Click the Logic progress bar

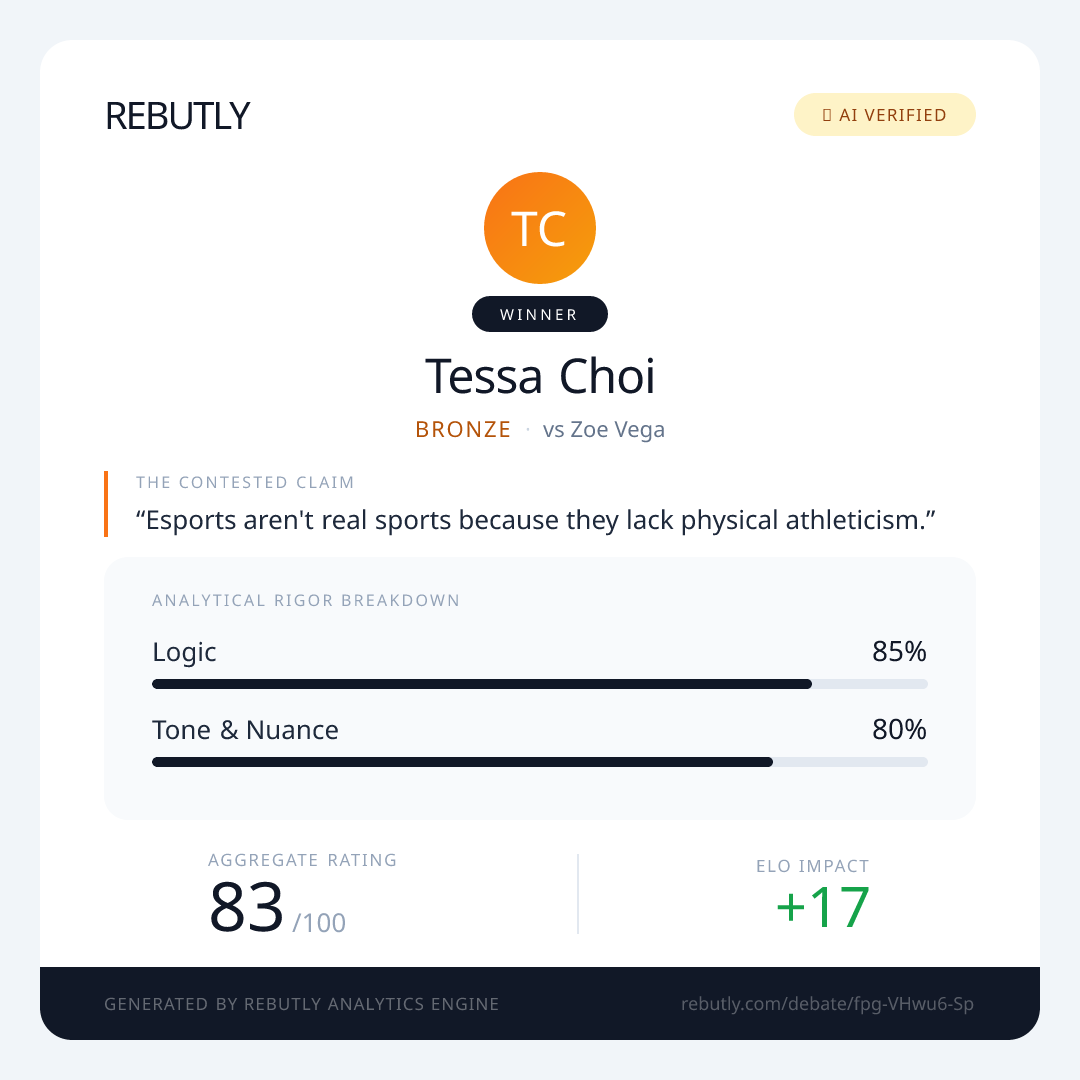[540, 684]
